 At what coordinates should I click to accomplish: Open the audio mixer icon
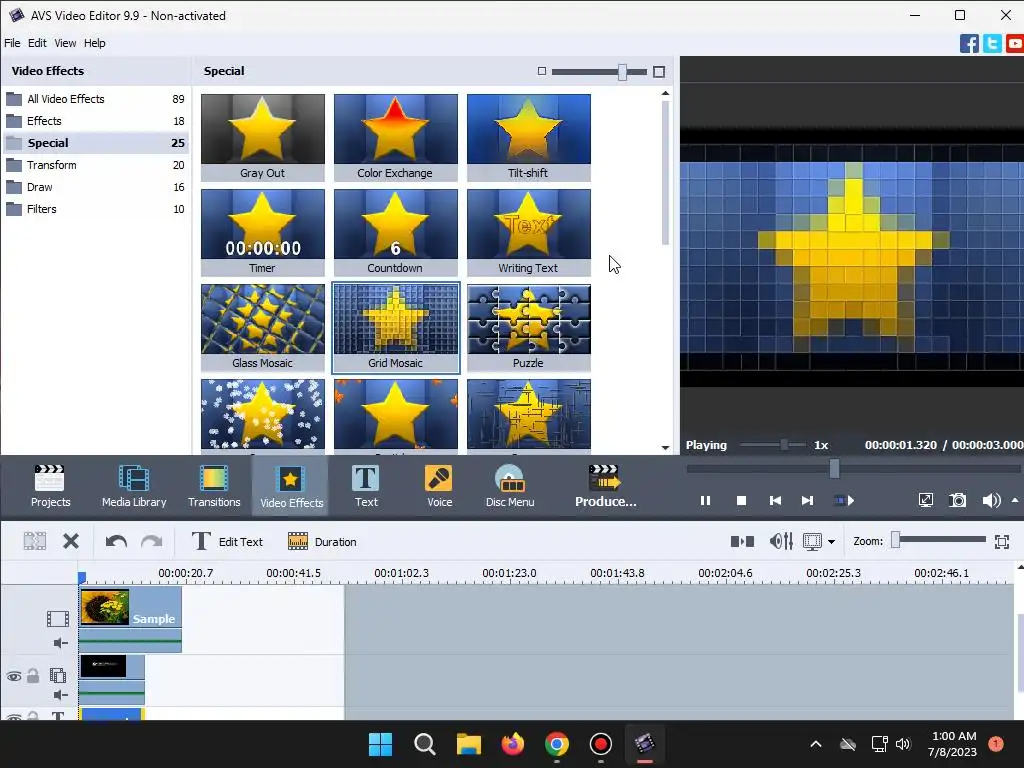click(x=781, y=541)
